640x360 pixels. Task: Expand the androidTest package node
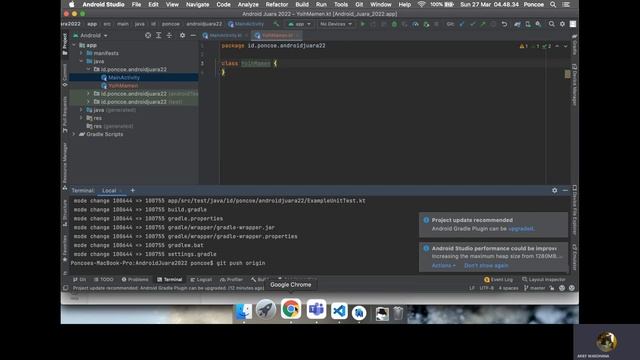click(x=88, y=94)
